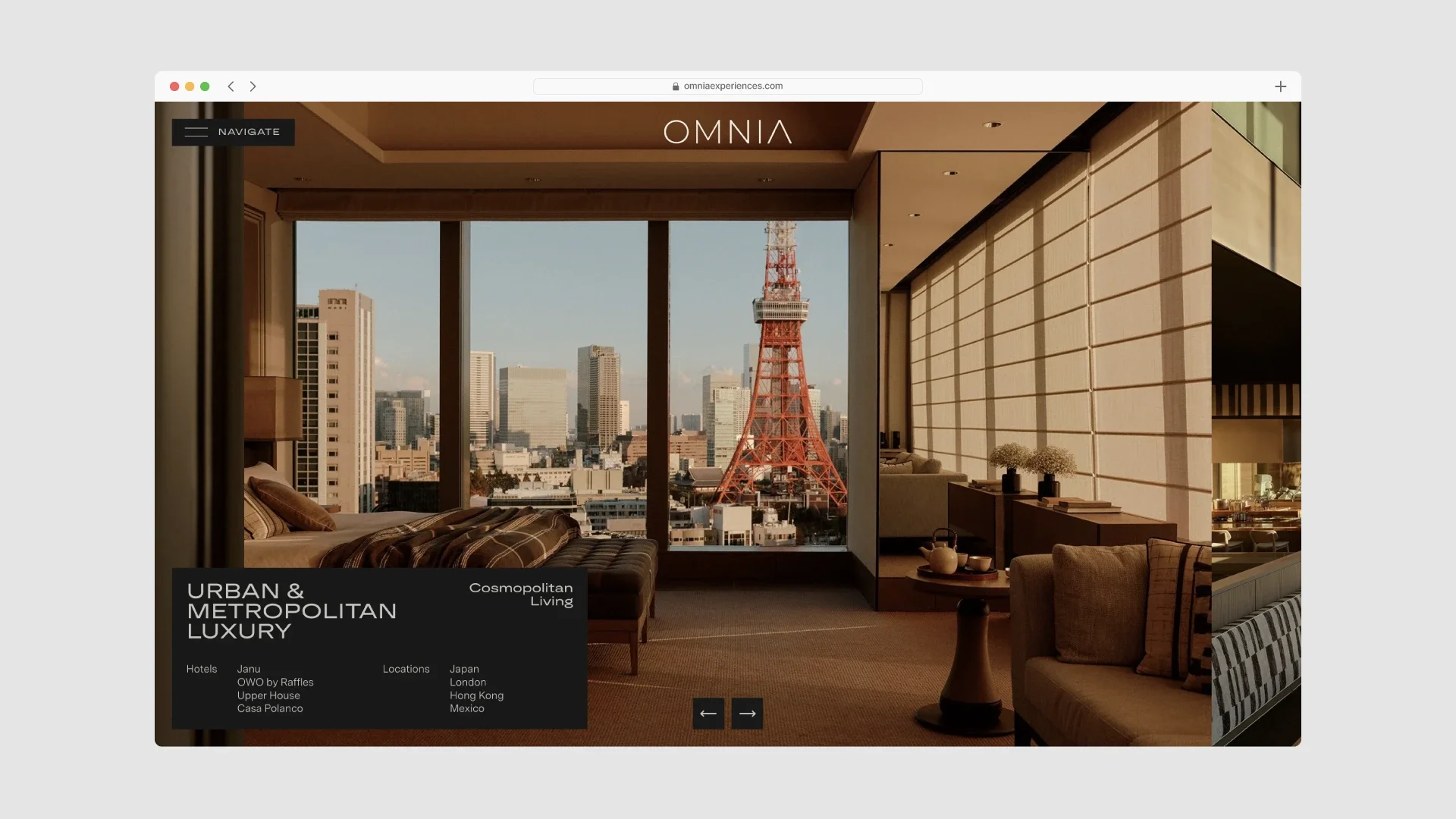The width and height of the screenshot is (1456, 819).
Task: Select the Hong Kong location
Action: (x=476, y=695)
